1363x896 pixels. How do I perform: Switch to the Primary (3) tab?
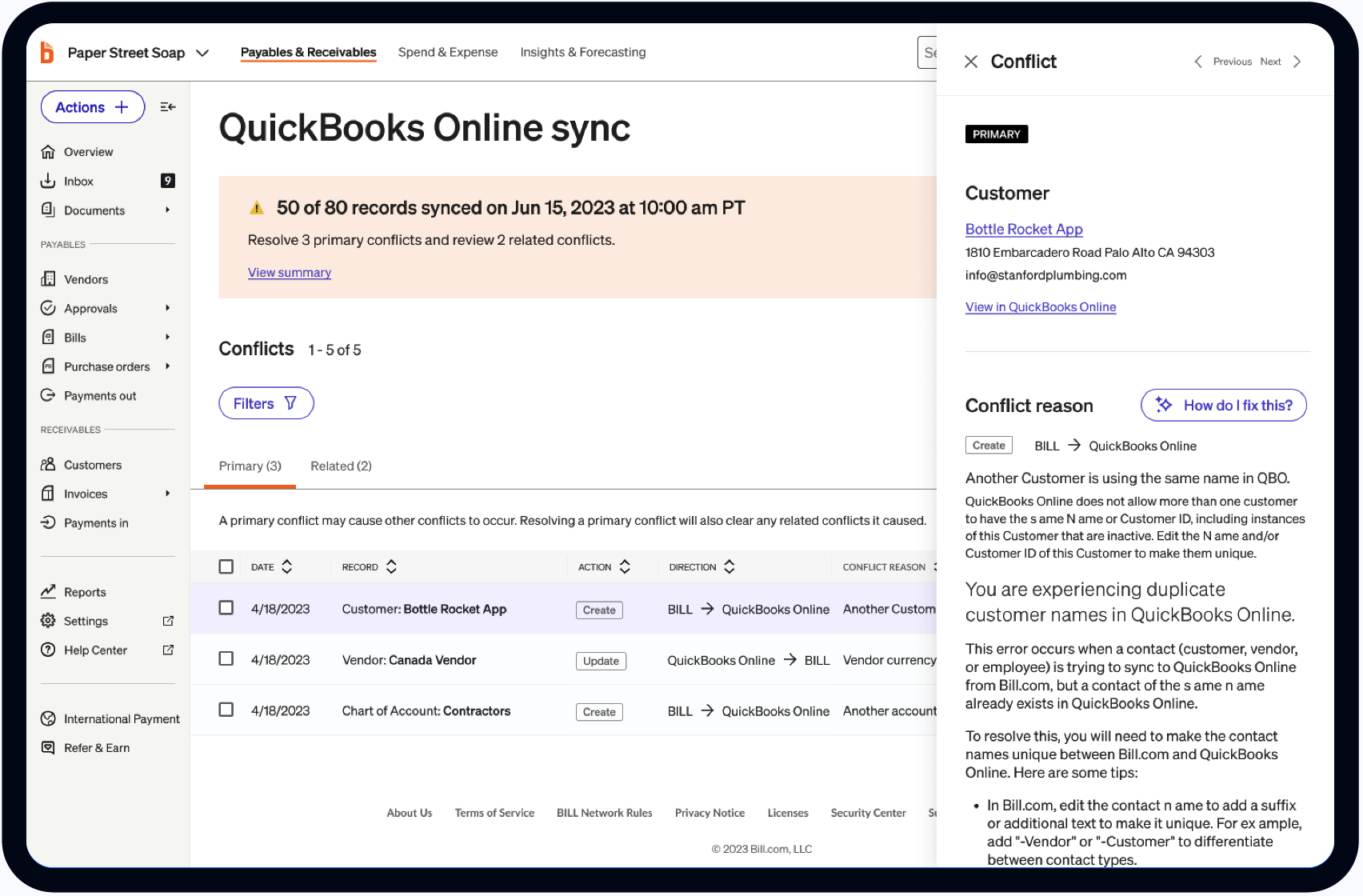250,466
